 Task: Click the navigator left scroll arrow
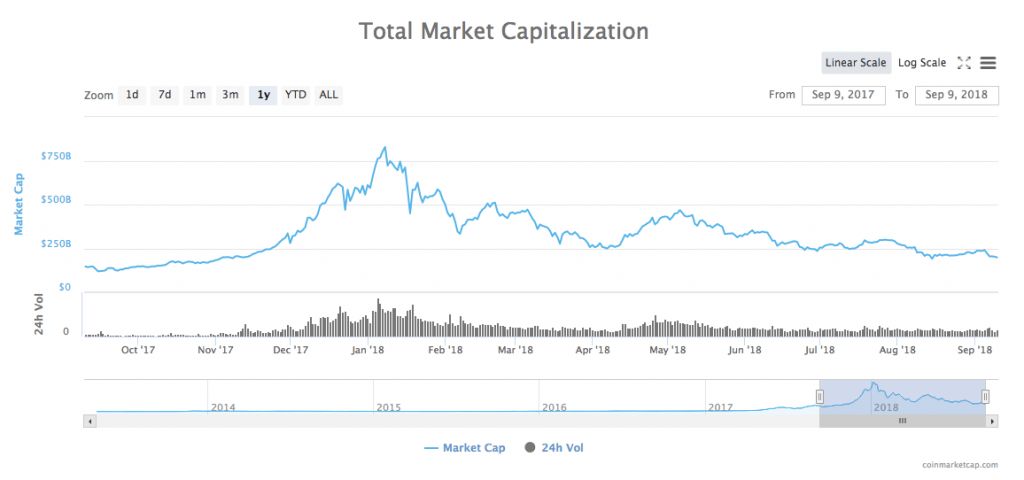90,421
